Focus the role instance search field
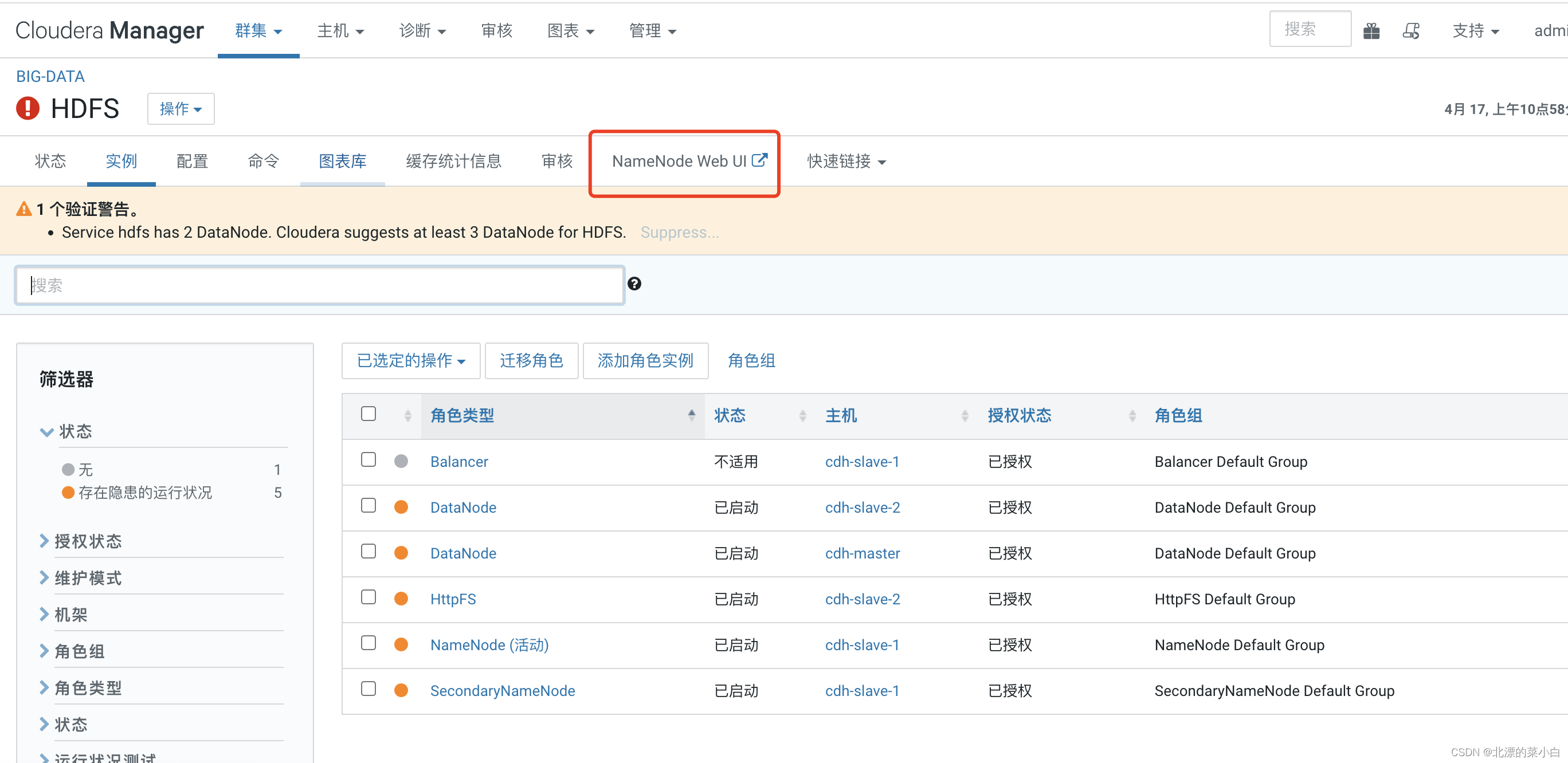 (x=320, y=285)
